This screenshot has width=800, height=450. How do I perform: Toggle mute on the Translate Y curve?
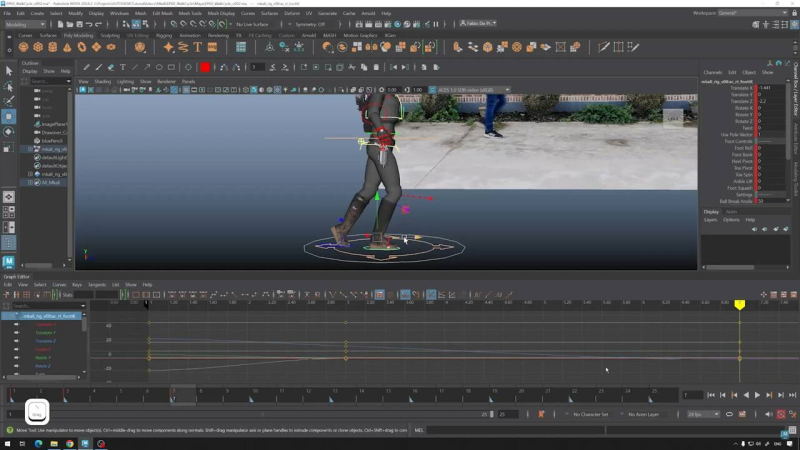[x=16, y=333]
